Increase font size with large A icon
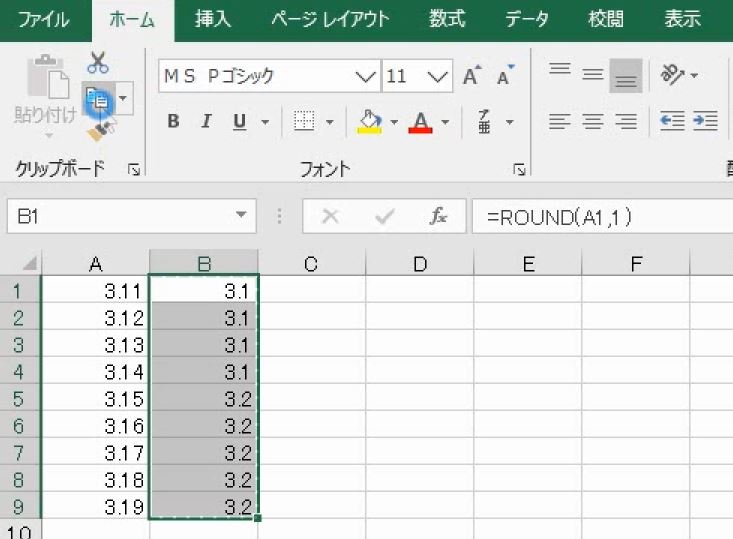733x539 pixels. pyautogui.click(x=472, y=75)
